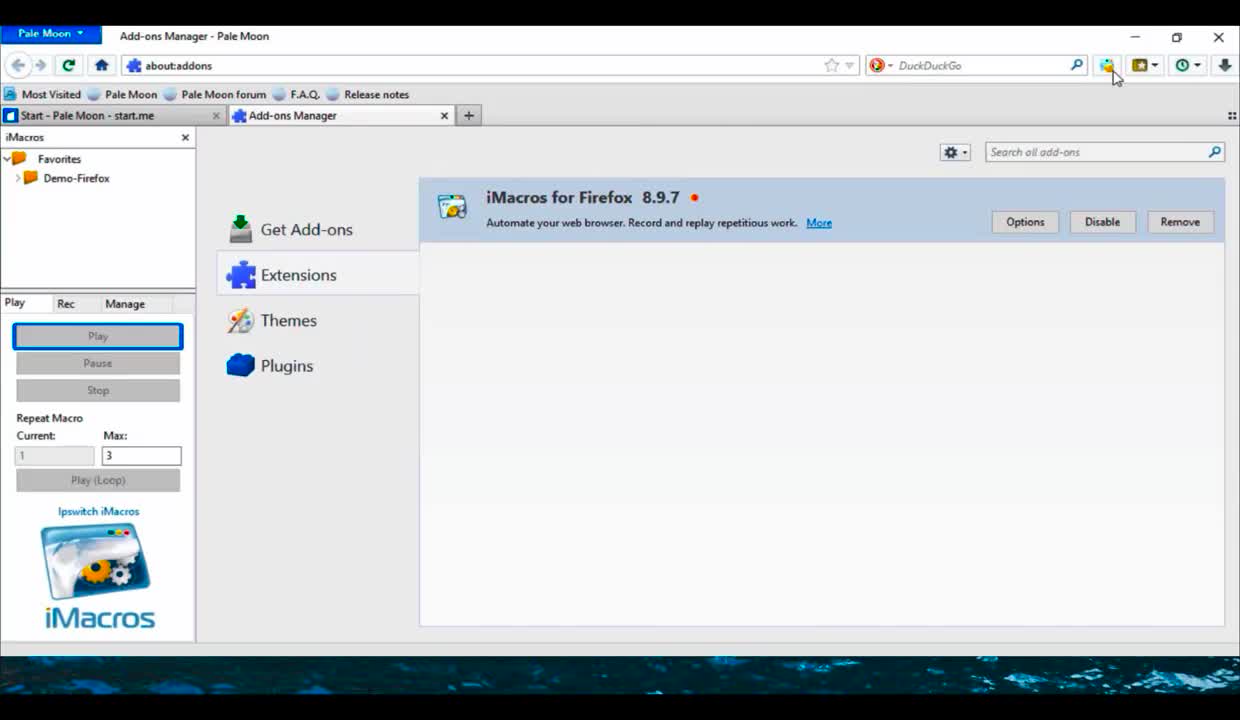Expand the Demo-Firefox folder
The image size is (1240, 720).
point(17,178)
